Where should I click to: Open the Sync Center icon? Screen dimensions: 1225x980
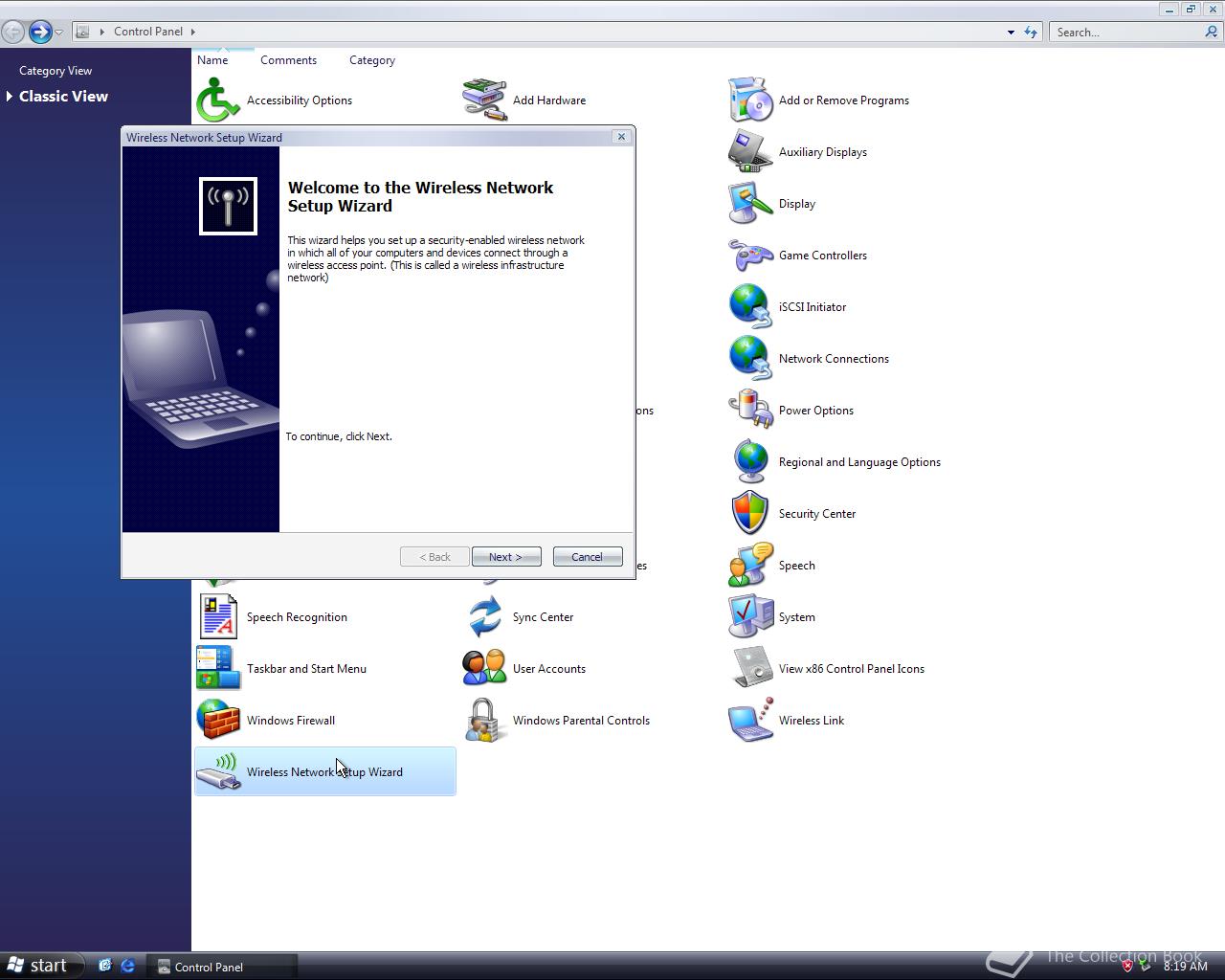click(x=484, y=617)
